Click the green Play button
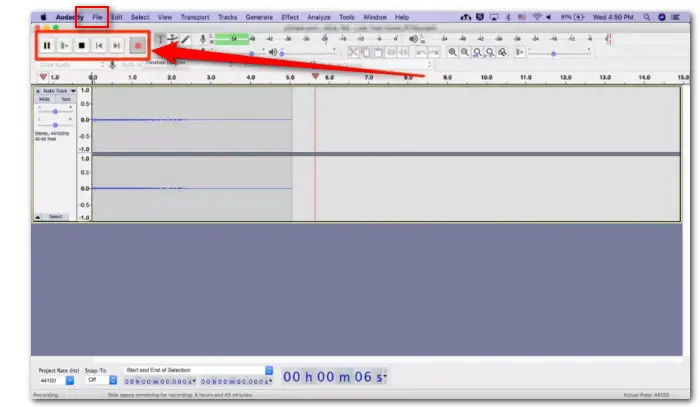 coord(64,46)
